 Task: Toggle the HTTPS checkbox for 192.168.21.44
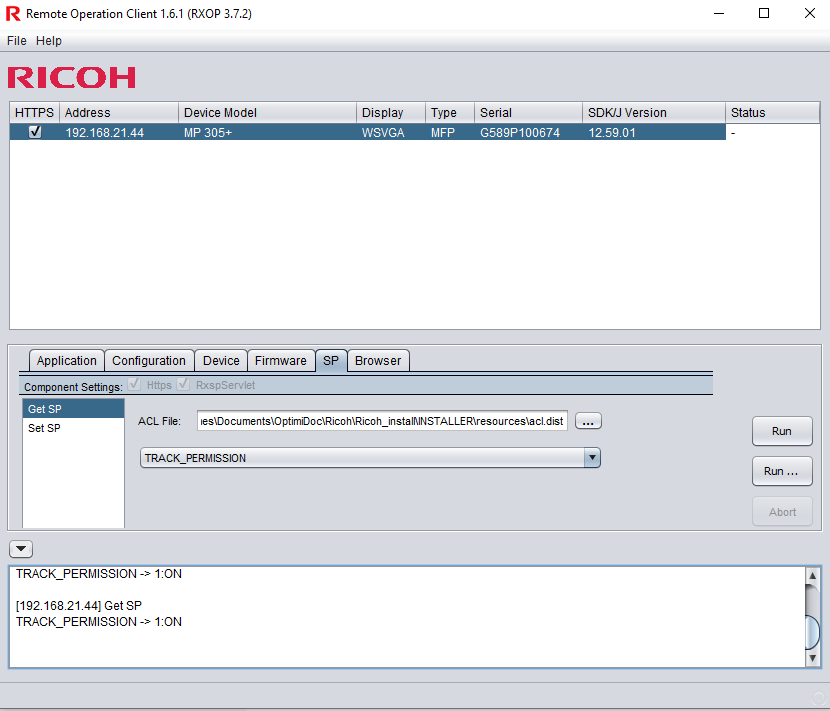pos(35,132)
